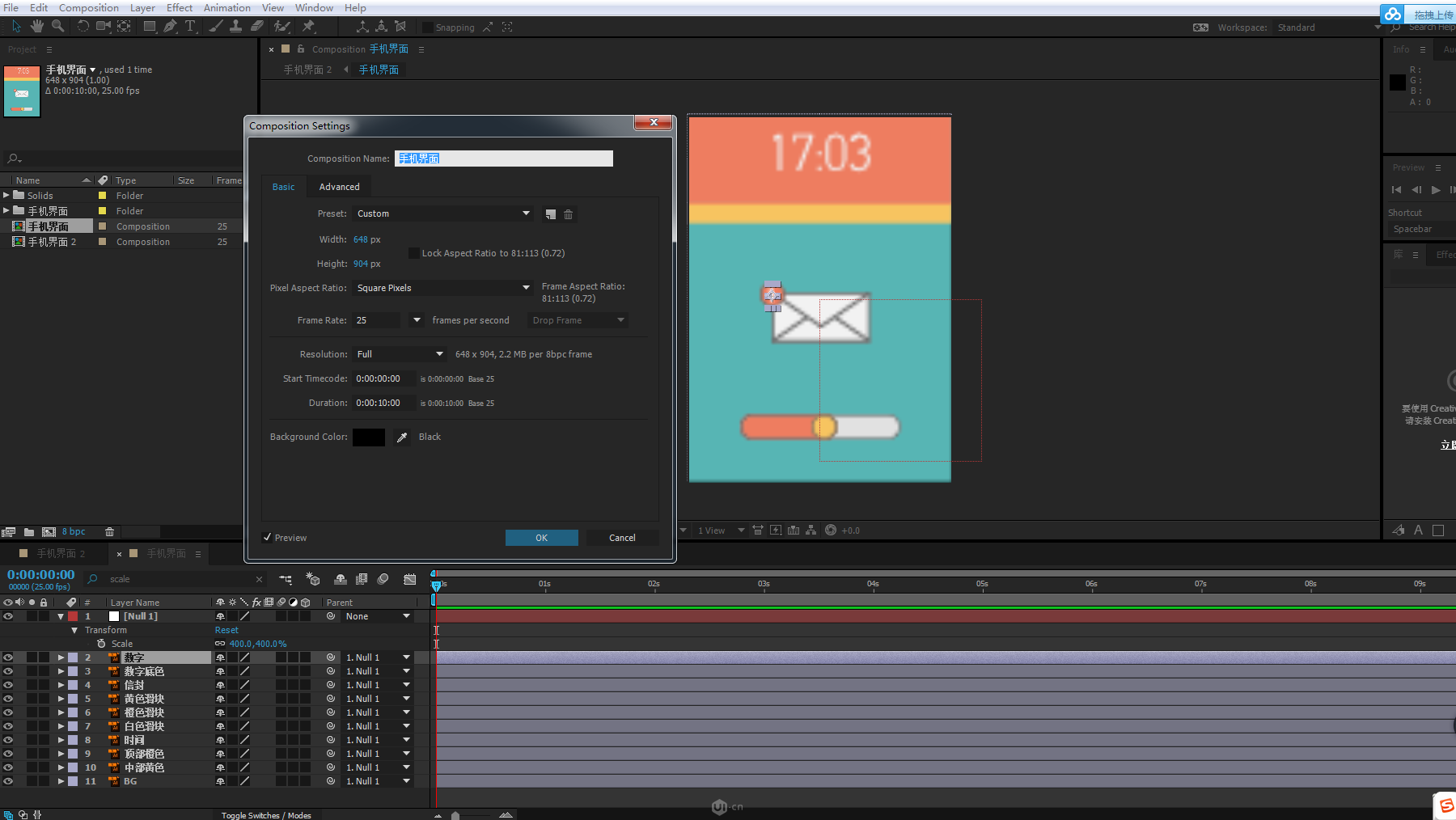Switch to the Advanced tab
This screenshot has width=1456, height=820.
coord(339,187)
